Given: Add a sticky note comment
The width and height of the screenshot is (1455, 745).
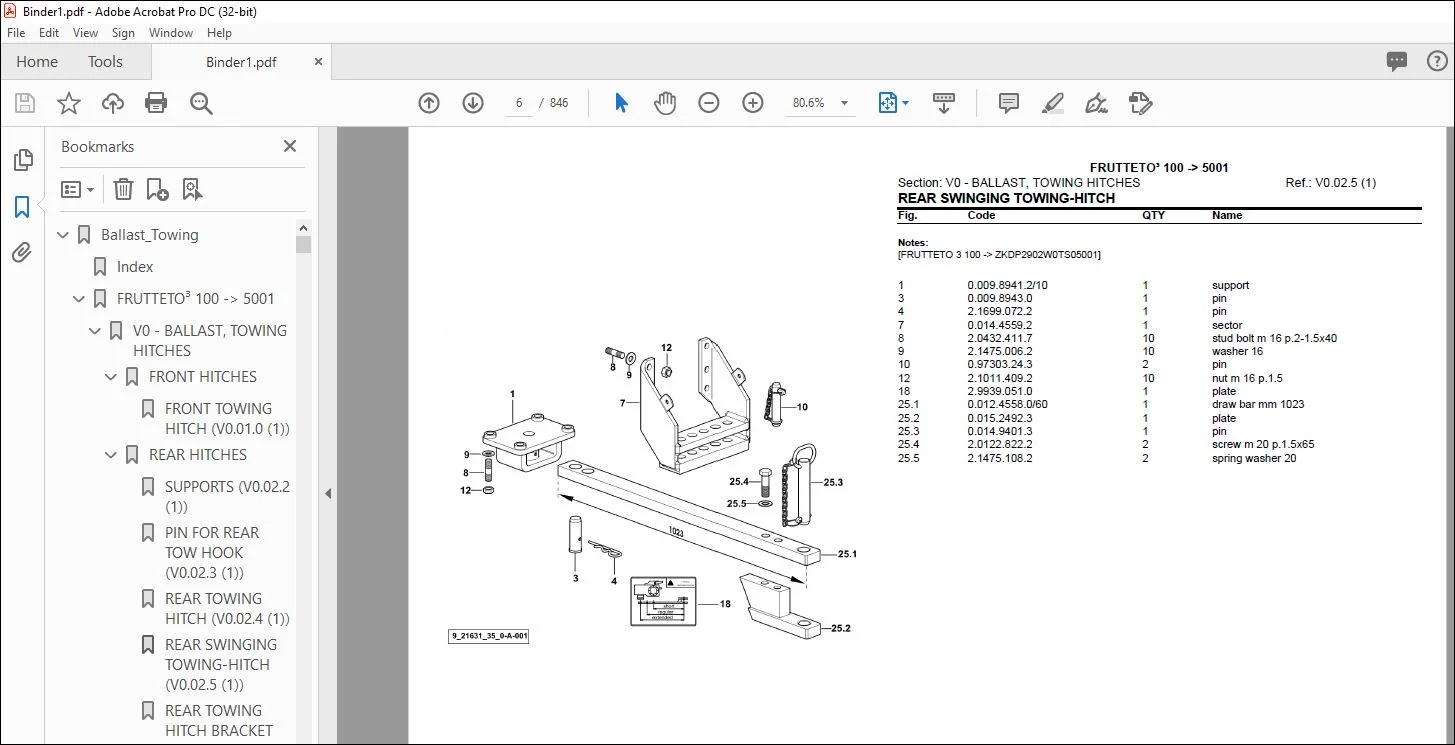Looking at the screenshot, I should (1009, 103).
